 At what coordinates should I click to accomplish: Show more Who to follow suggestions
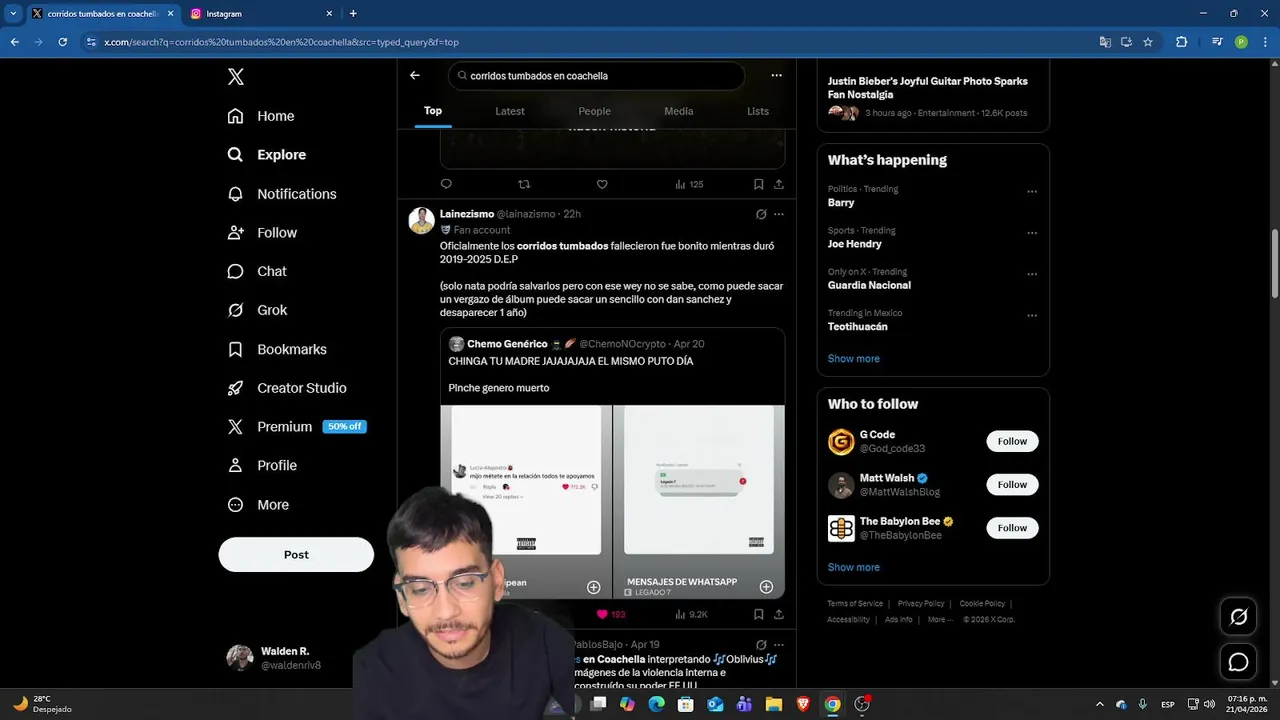click(x=853, y=567)
